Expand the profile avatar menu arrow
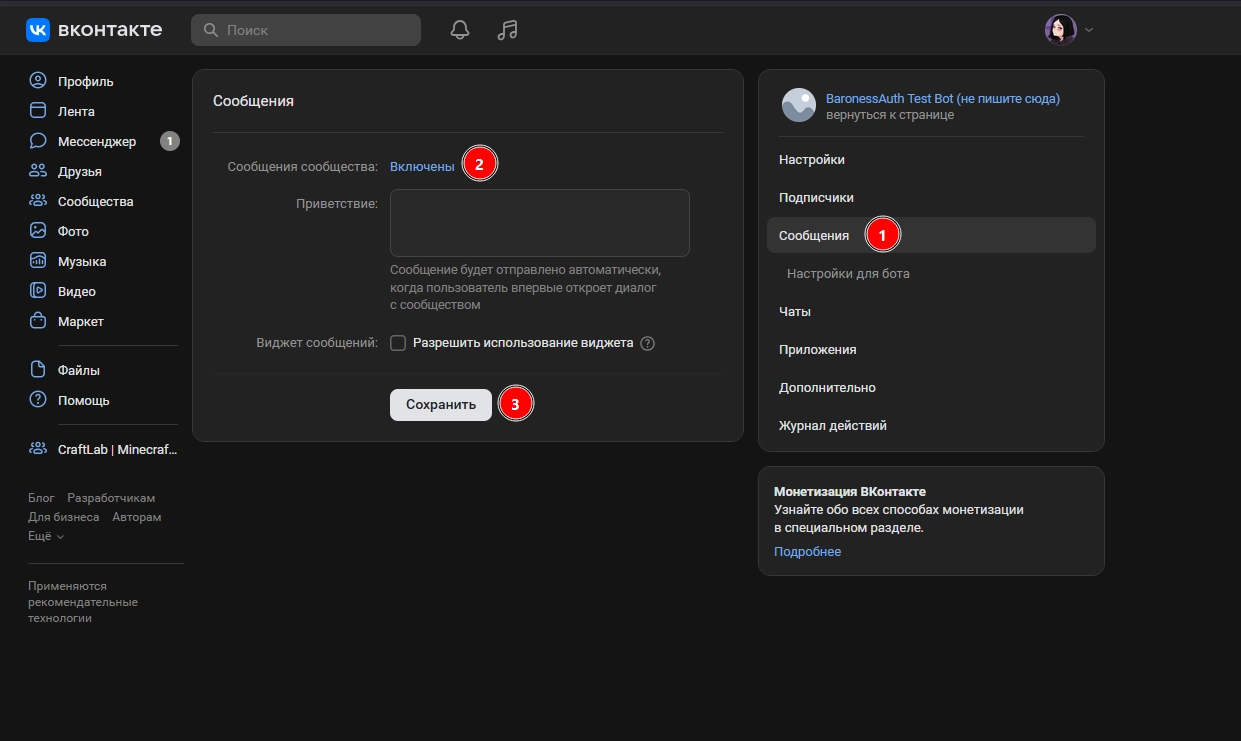 pos(1089,30)
